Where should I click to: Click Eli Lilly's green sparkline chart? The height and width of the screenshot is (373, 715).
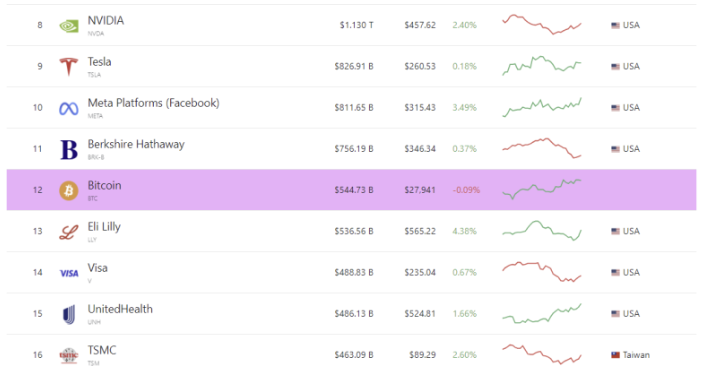542,231
